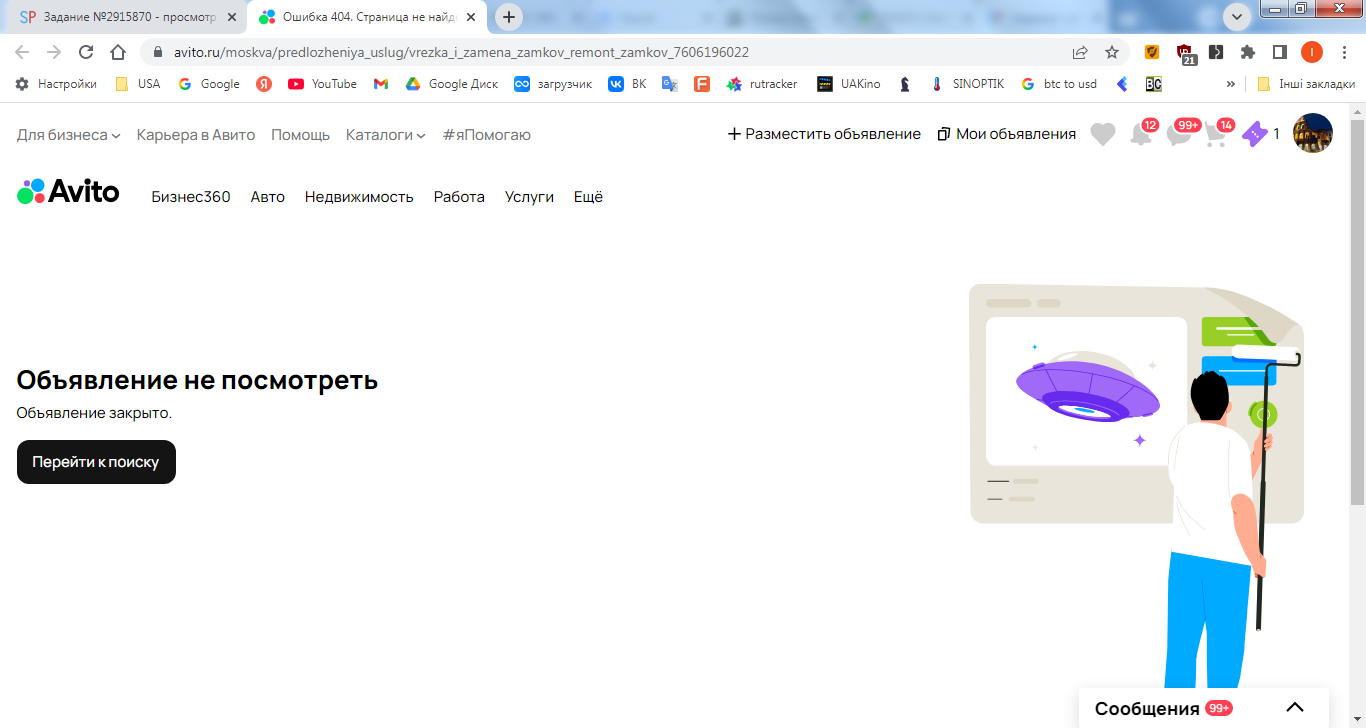Open the Карьера в Авито link

click(x=196, y=134)
